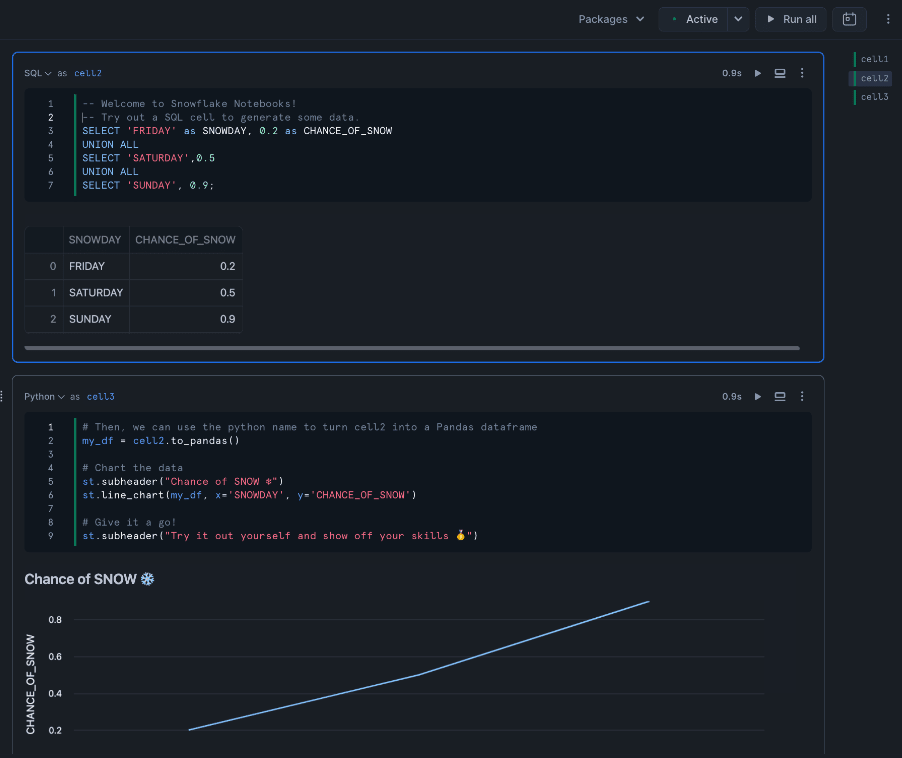Change cell3 language via Python dropdown

(44, 396)
